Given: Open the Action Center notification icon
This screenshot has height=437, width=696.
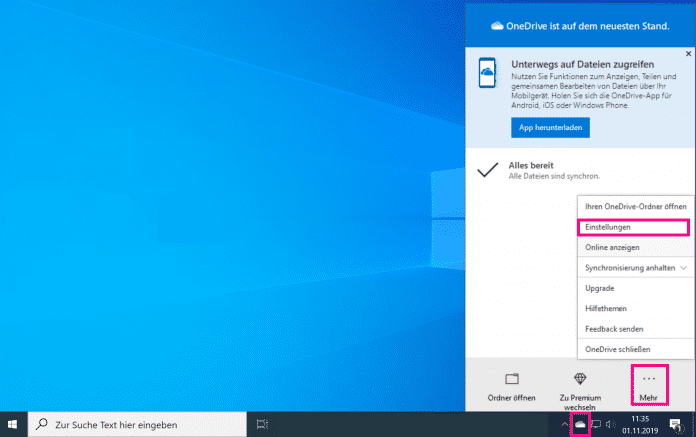Looking at the screenshot, I should point(676,424).
